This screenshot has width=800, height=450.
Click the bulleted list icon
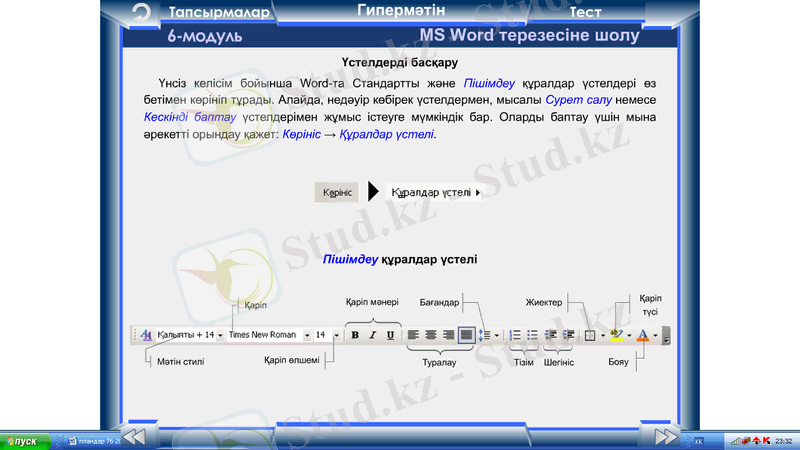[x=533, y=335]
